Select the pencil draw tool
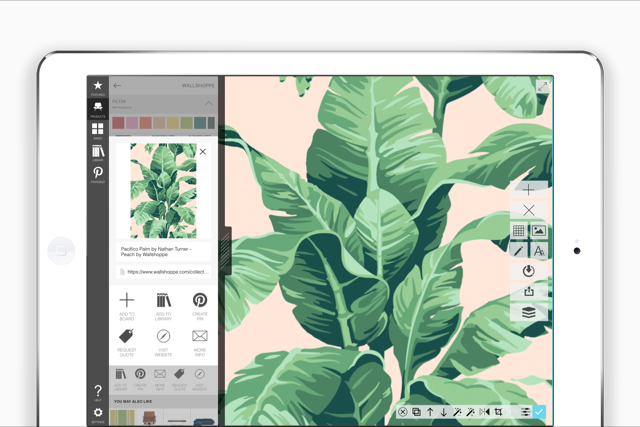Image resolution: width=640 pixels, height=427 pixels. (518, 250)
